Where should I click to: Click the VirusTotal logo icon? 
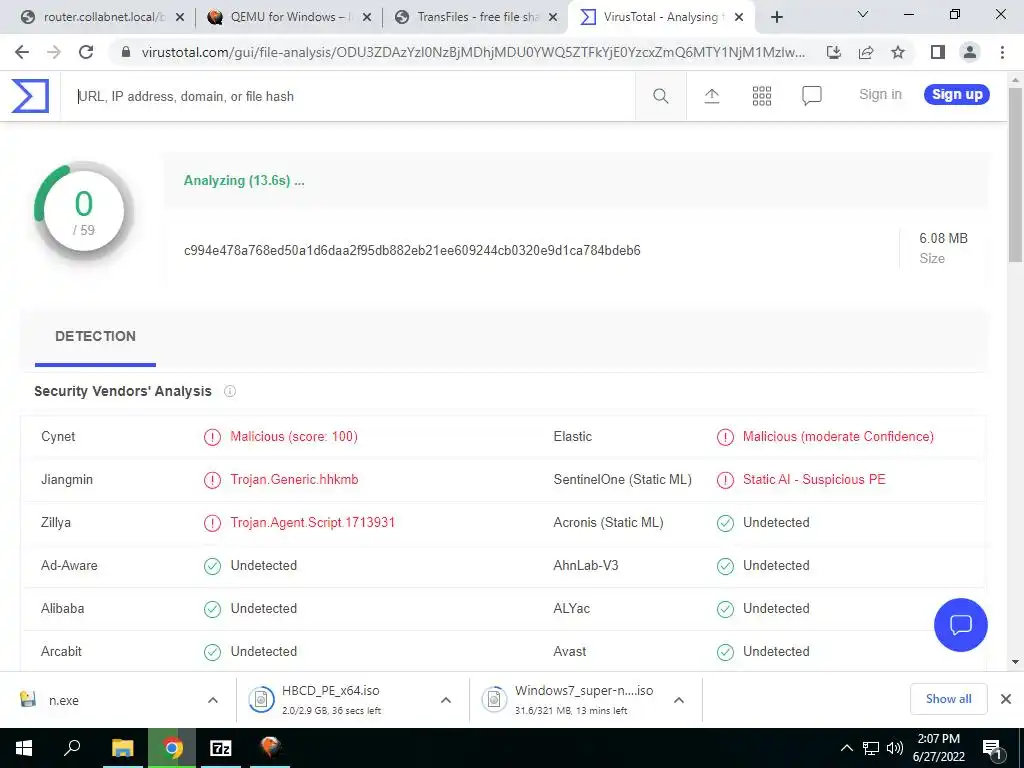click(x=30, y=96)
